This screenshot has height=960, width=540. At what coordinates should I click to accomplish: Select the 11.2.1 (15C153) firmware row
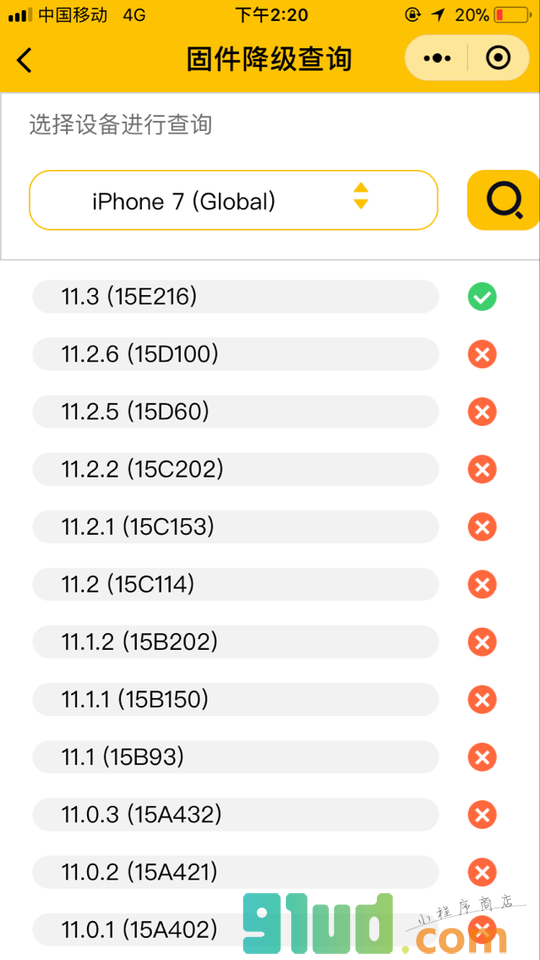point(236,527)
